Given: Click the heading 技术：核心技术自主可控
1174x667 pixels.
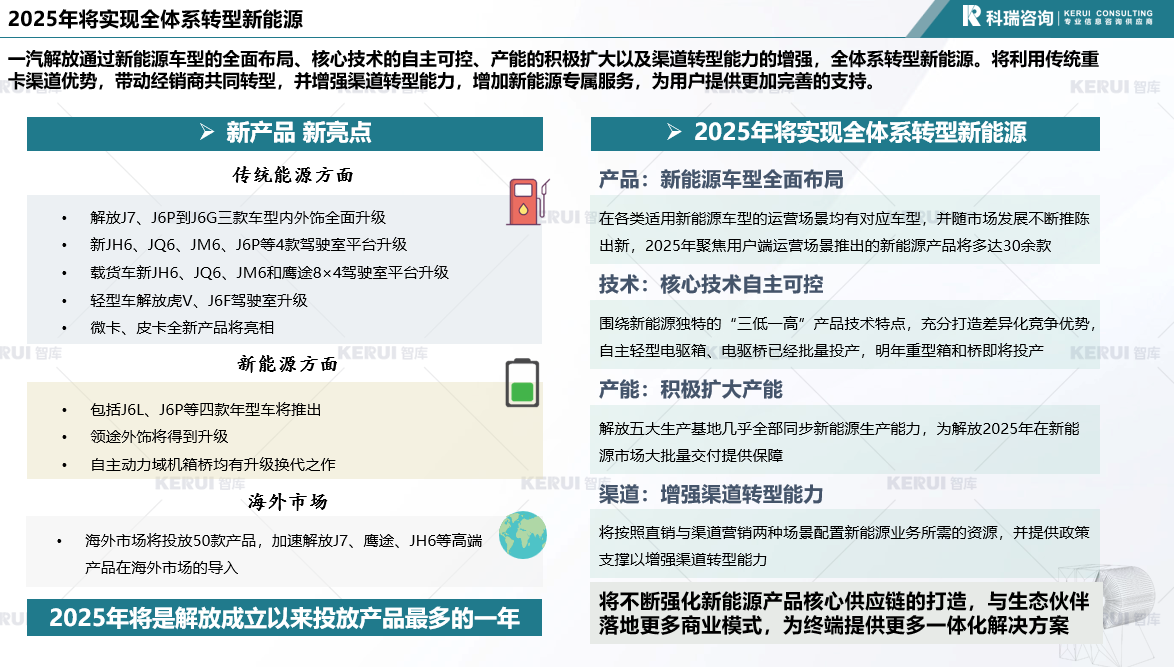Looking at the screenshot, I should point(711,284).
